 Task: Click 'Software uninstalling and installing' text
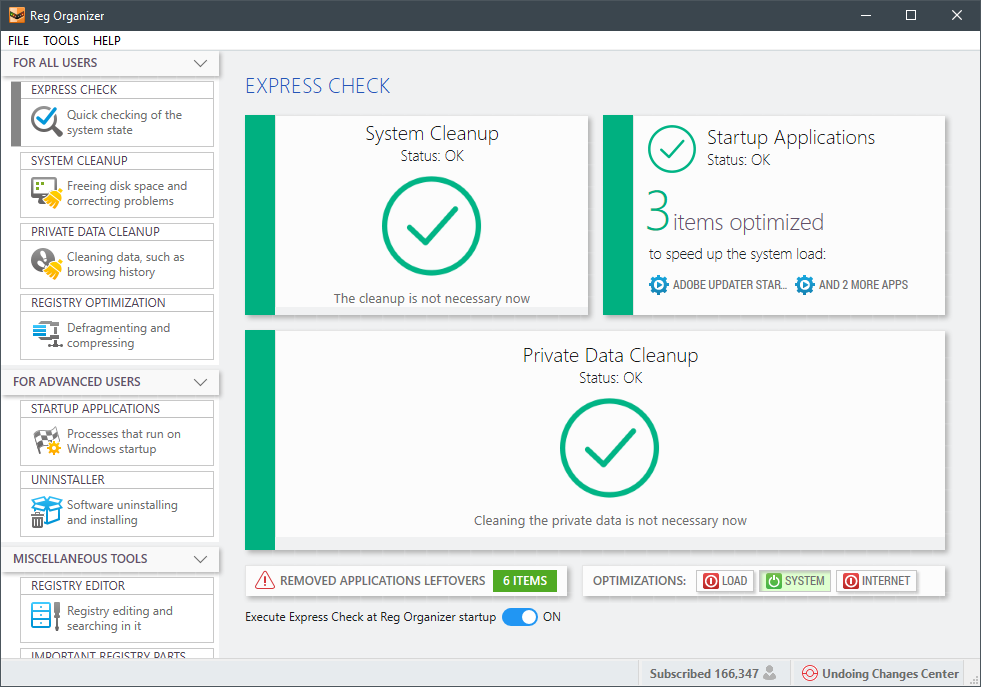click(x=122, y=512)
